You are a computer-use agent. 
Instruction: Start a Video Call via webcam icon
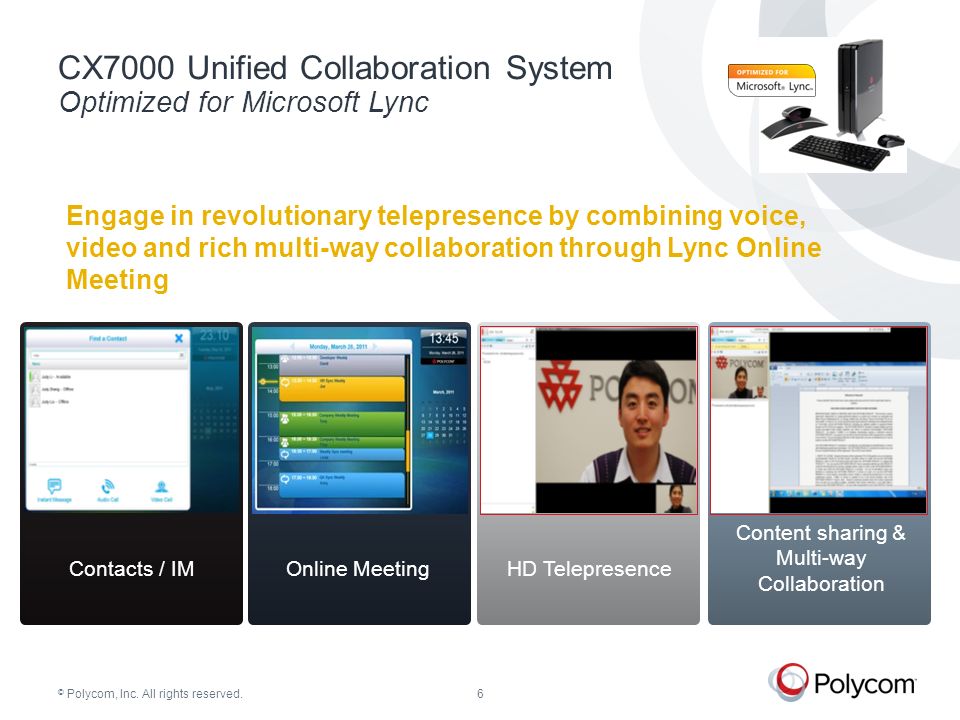click(162, 487)
